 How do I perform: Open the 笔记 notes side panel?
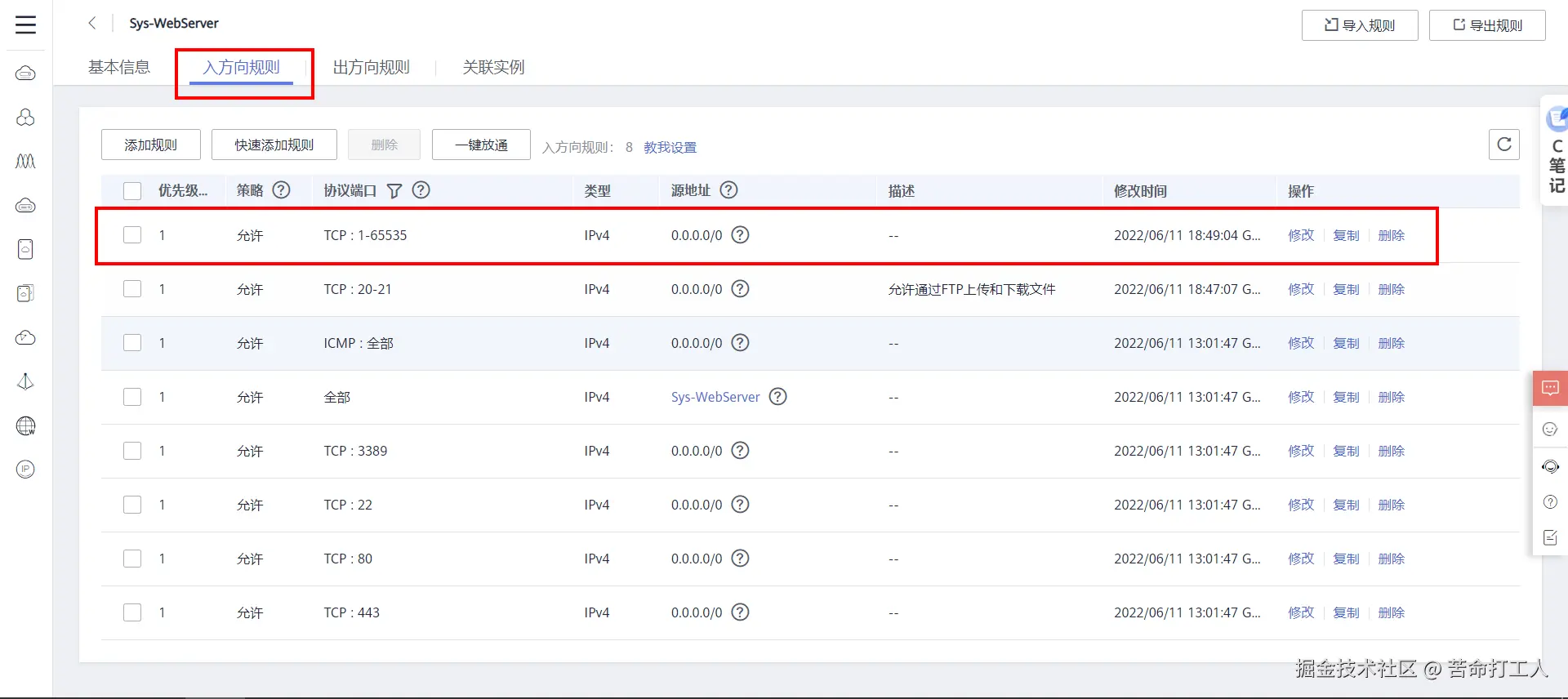pyautogui.click(x=1556, y=151)
